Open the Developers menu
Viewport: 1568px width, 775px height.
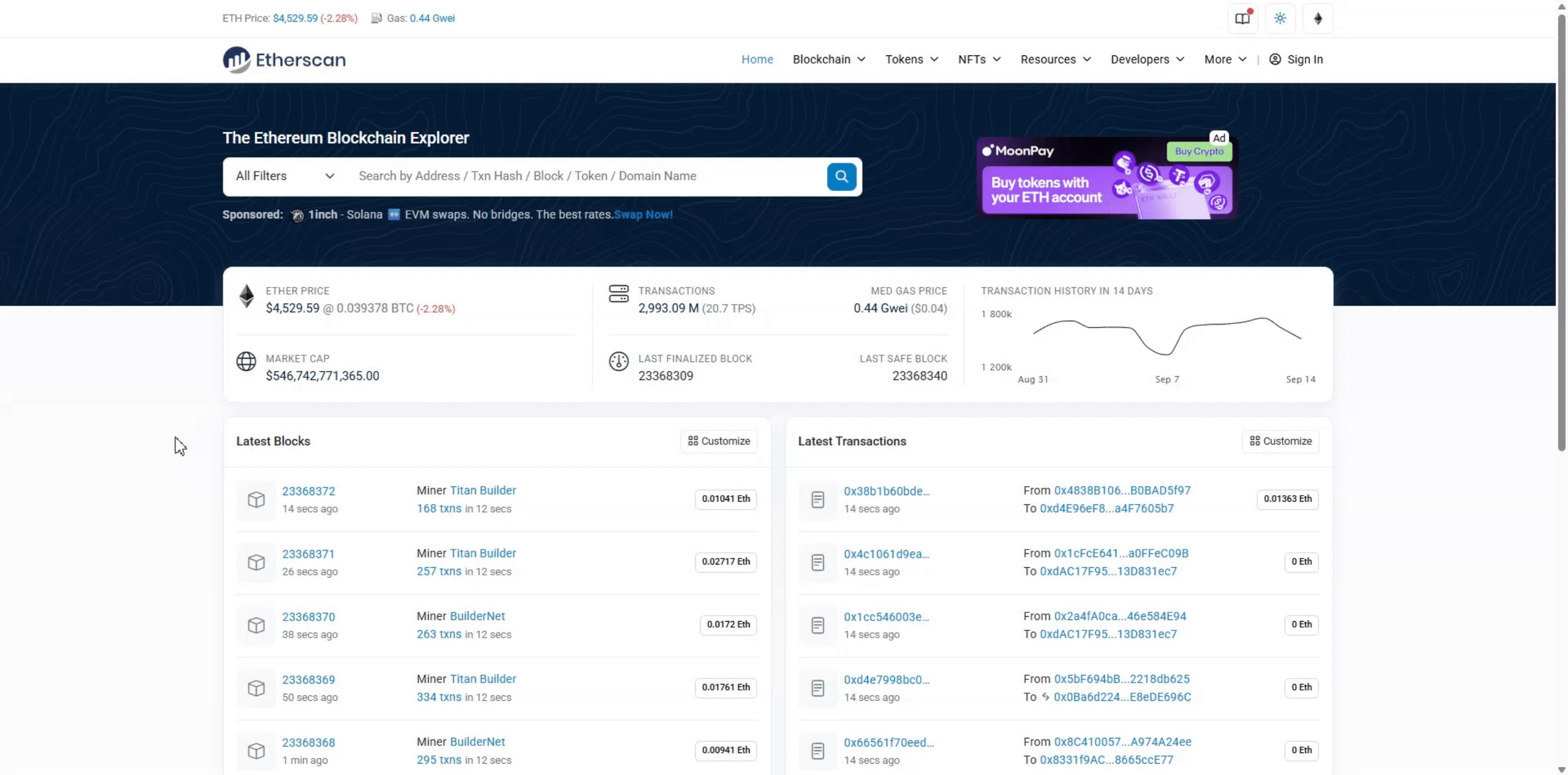click(x=1147, y=60)
